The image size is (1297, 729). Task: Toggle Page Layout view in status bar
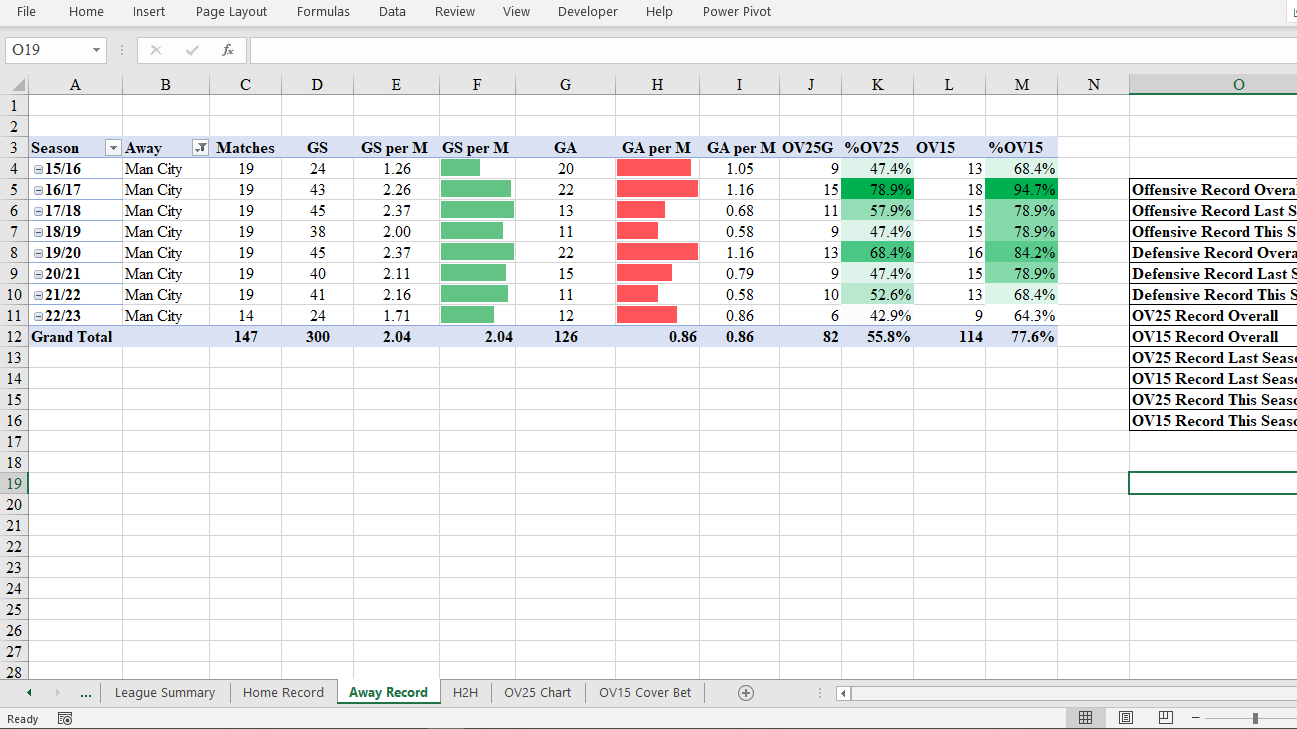pyautogui.click(x=1125, y=717)
